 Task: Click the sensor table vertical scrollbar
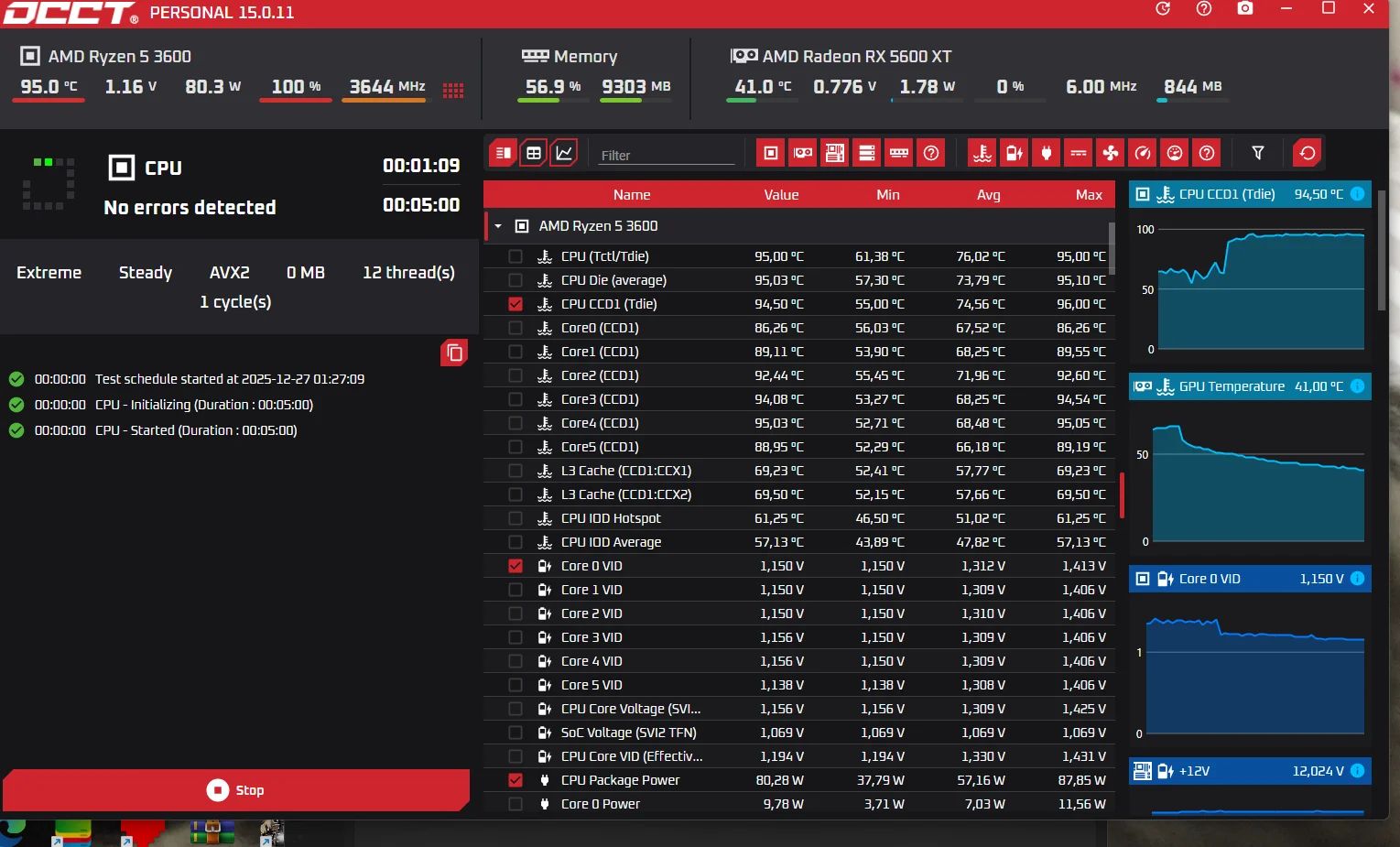pos(1112,247)
